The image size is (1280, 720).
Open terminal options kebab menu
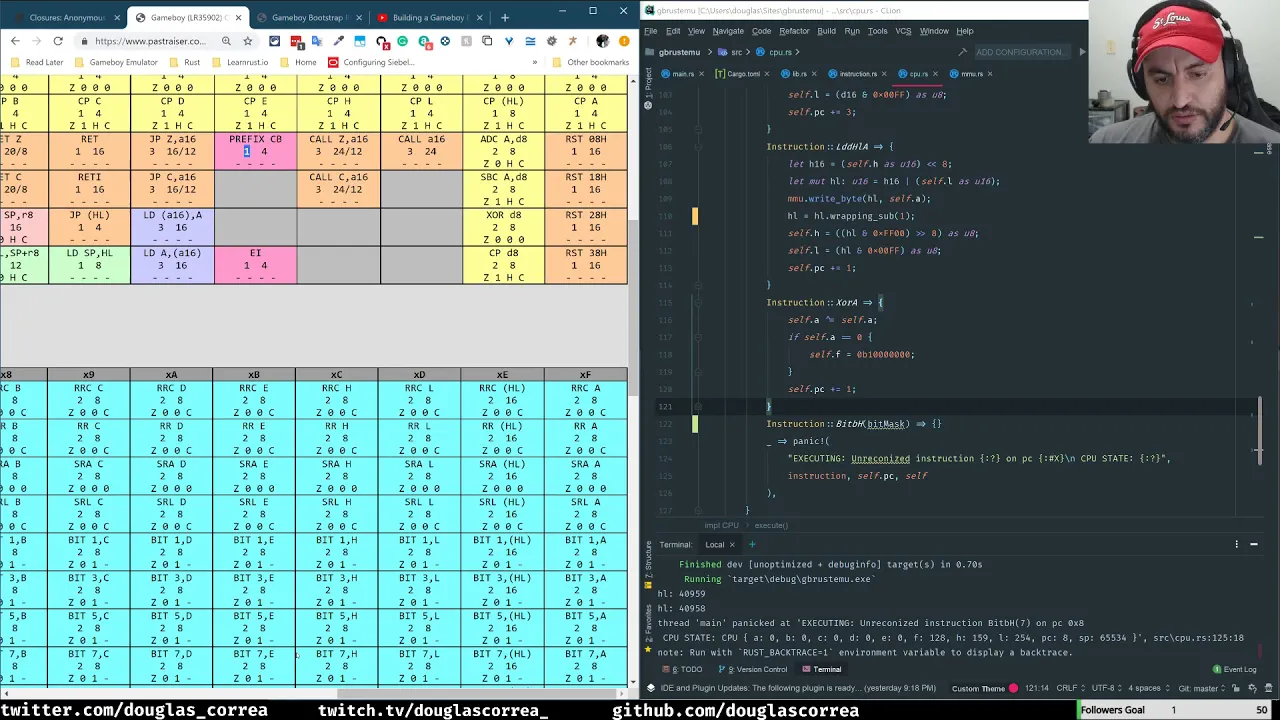[1236, 545]
